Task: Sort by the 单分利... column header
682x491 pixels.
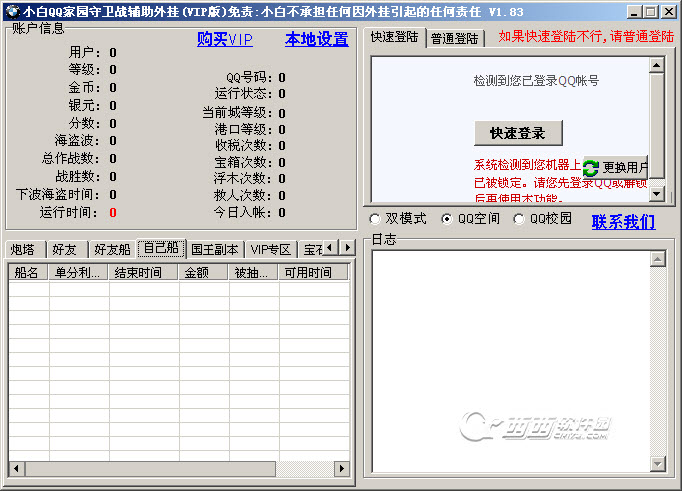Action: pyautogui.click(x=79, y=272)
